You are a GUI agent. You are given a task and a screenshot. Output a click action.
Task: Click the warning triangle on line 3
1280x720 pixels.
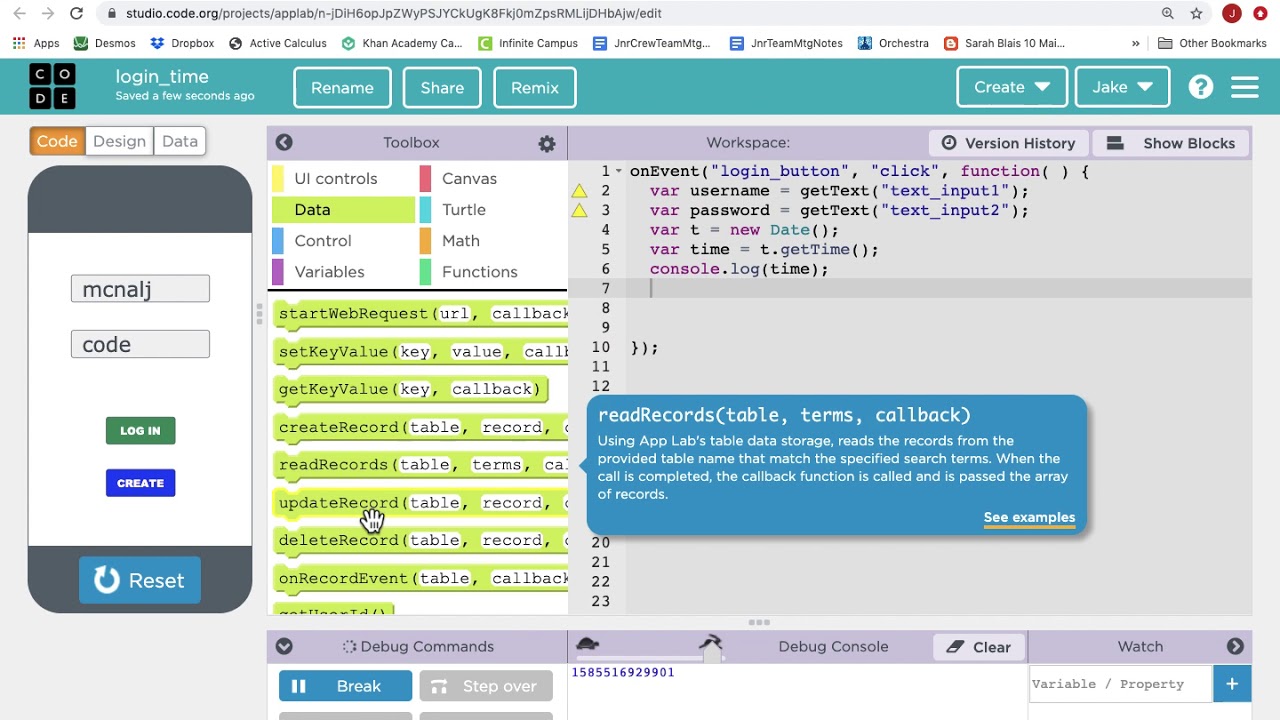[x=579, y=210]
